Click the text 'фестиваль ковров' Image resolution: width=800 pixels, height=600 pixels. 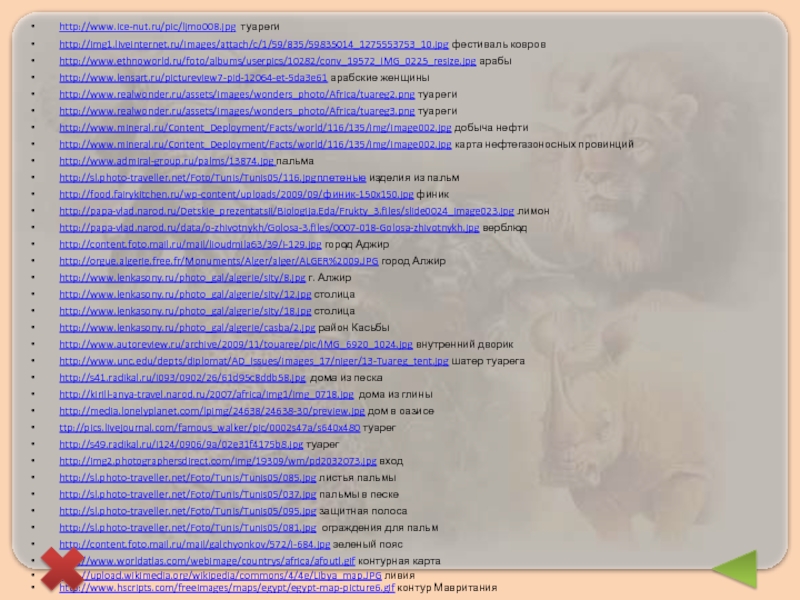point(498,44)
